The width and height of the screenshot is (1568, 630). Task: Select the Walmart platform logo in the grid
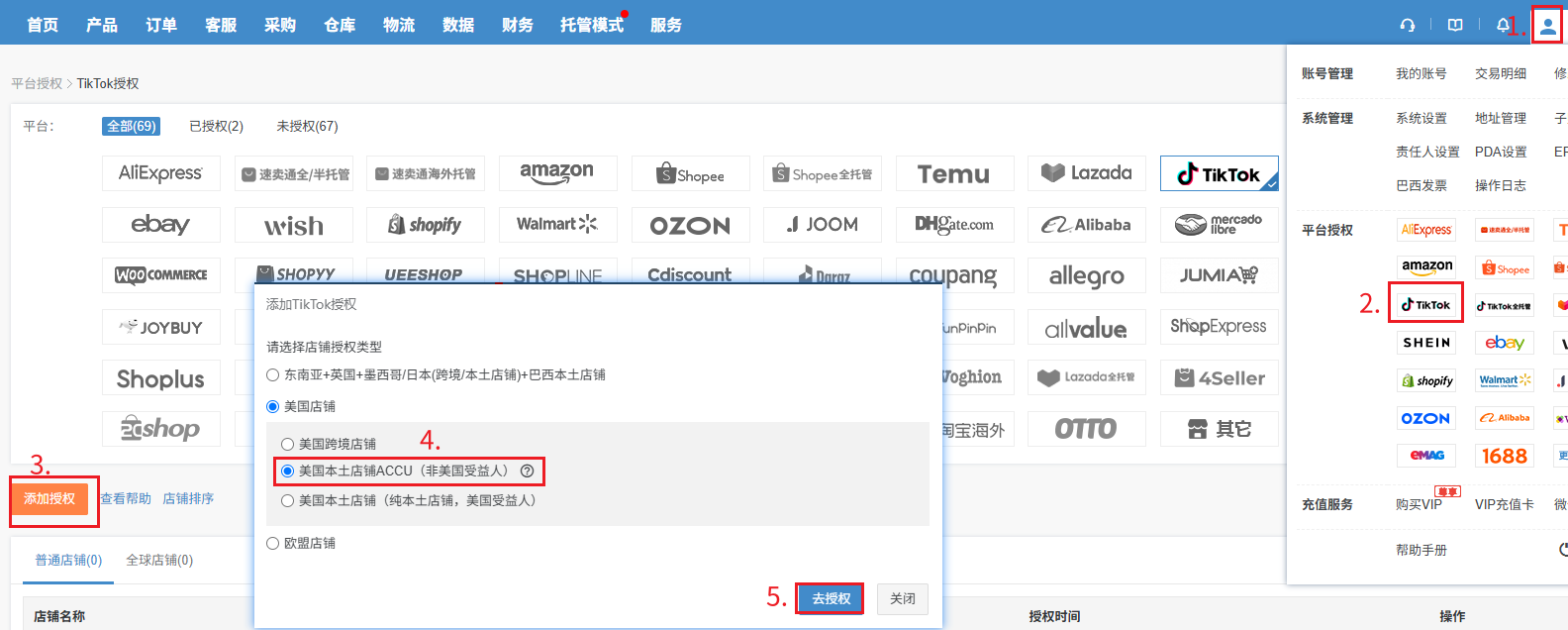[557, 225]
